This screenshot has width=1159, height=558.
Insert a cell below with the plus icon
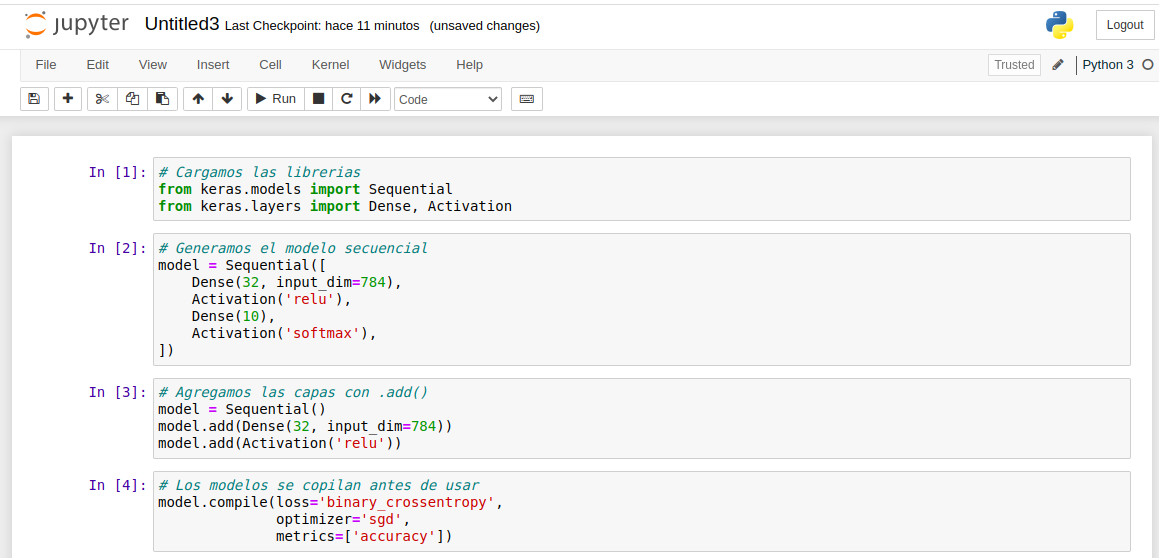click(x=67, y=99)
